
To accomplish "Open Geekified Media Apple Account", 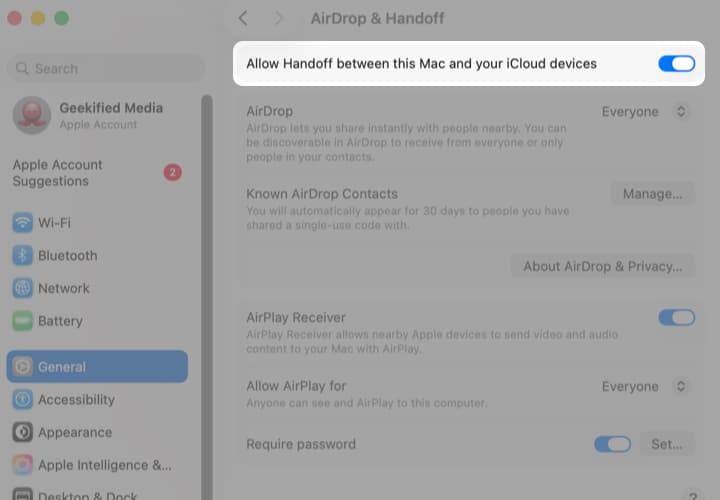I will click(x=97, y=115).
